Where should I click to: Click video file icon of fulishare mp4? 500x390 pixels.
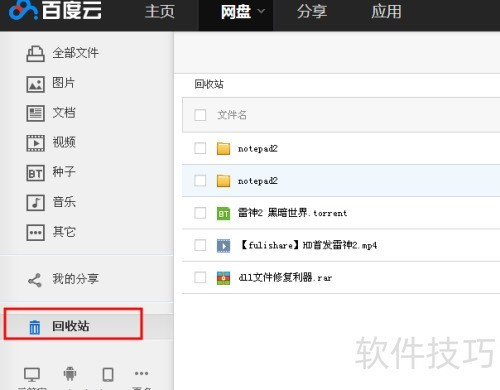pyautogui.click(x=223, y=246)
